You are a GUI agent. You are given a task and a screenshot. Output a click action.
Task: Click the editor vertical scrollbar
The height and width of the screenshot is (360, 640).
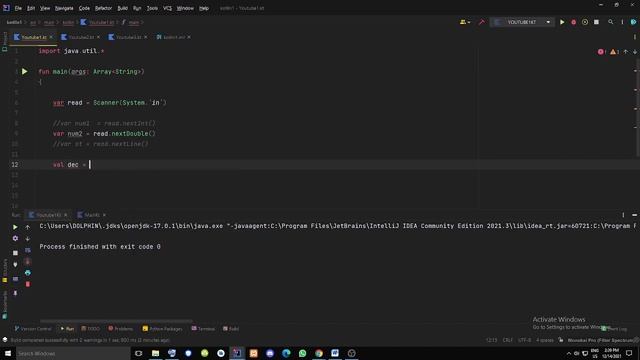click(x=638, y=108)
